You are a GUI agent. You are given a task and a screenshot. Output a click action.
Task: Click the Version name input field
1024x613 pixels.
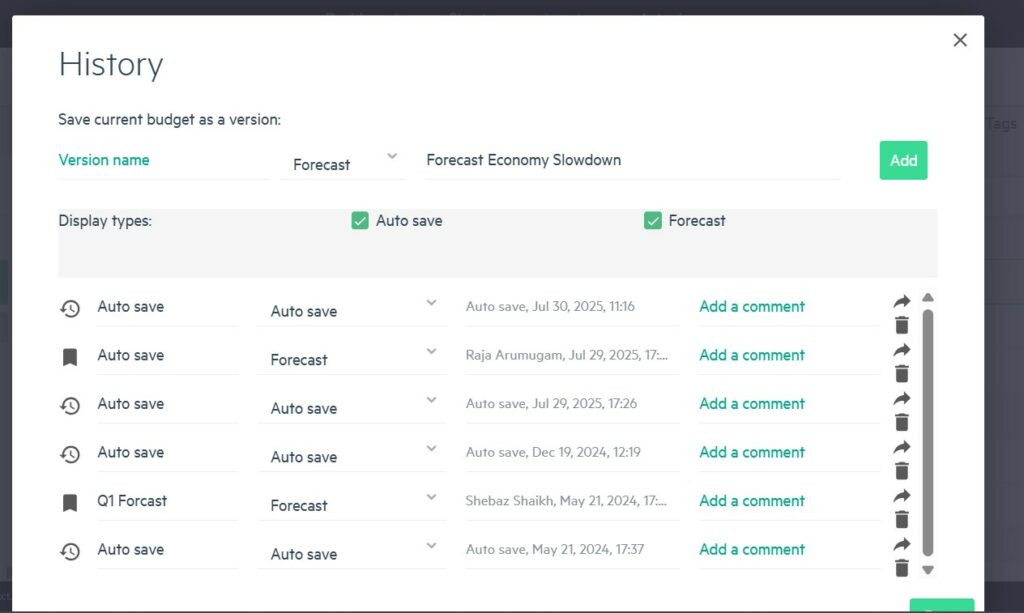click(x=162, y=161)
